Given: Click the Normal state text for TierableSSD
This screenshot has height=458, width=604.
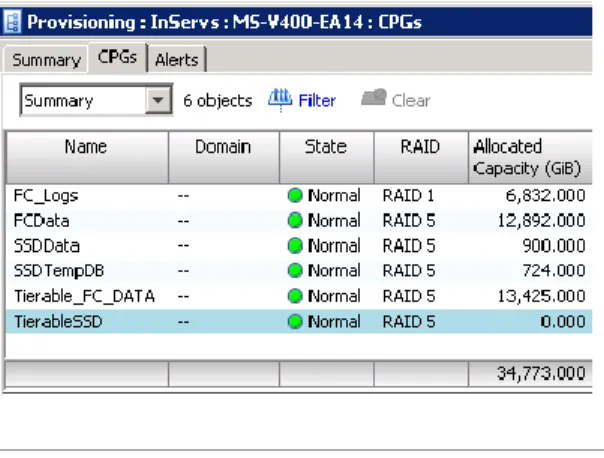Looking at the screenshot, I should tap(334, 322).
